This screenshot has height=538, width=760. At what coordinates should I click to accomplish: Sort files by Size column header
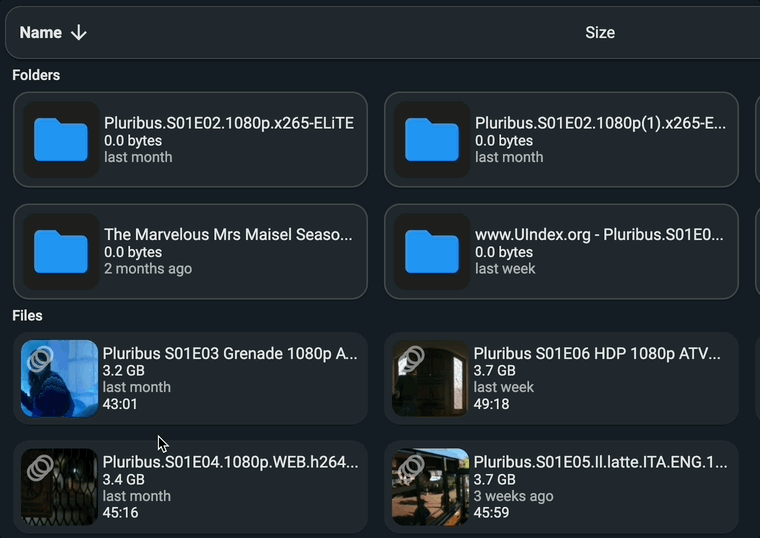tap(599, 33)
